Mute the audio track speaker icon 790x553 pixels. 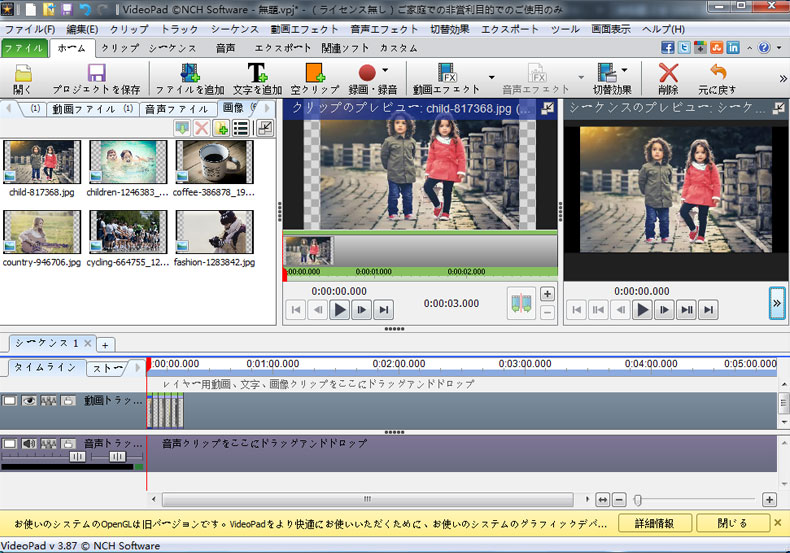pos(29,442)
